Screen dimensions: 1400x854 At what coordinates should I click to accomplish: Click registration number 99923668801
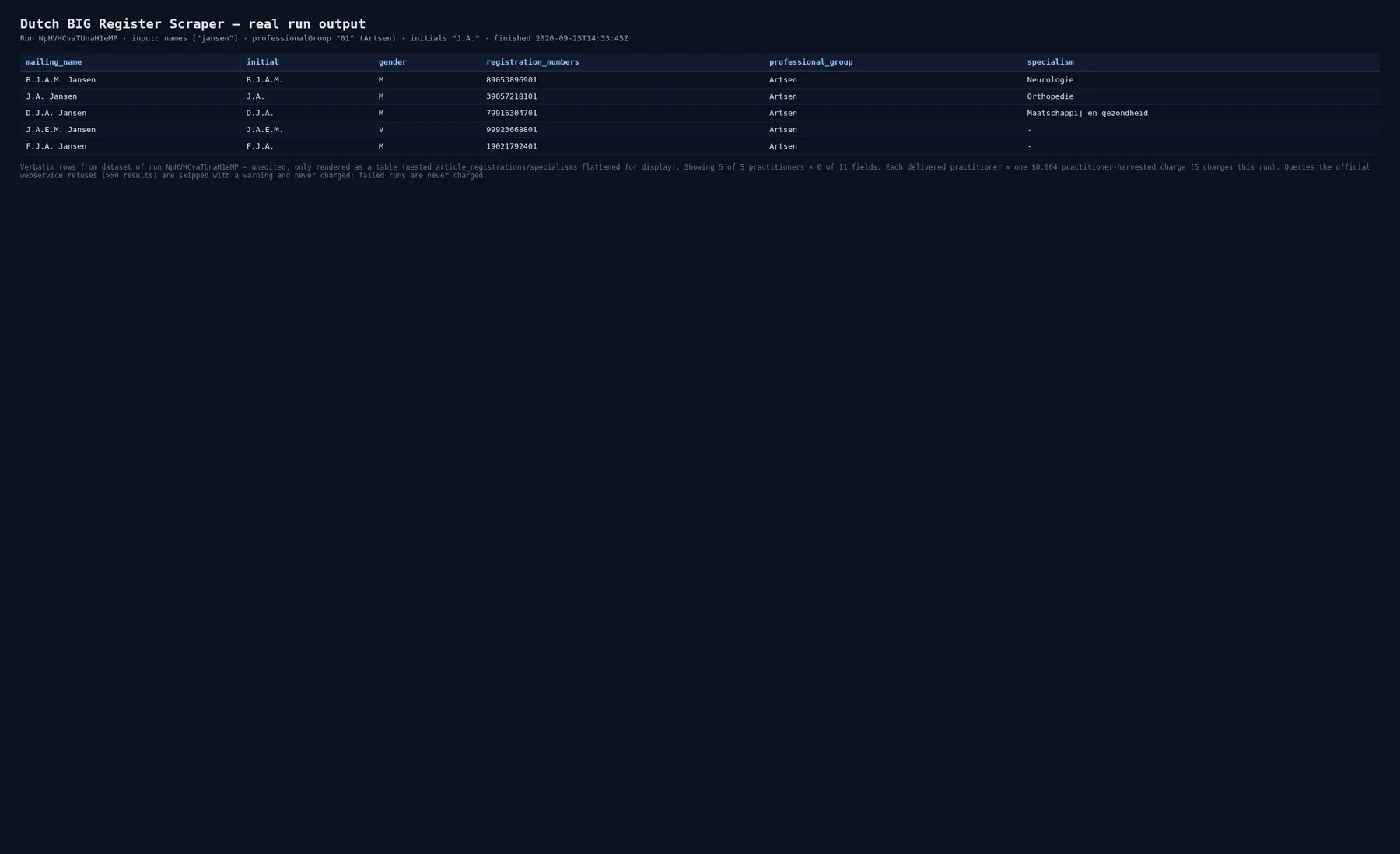[512, 130]
